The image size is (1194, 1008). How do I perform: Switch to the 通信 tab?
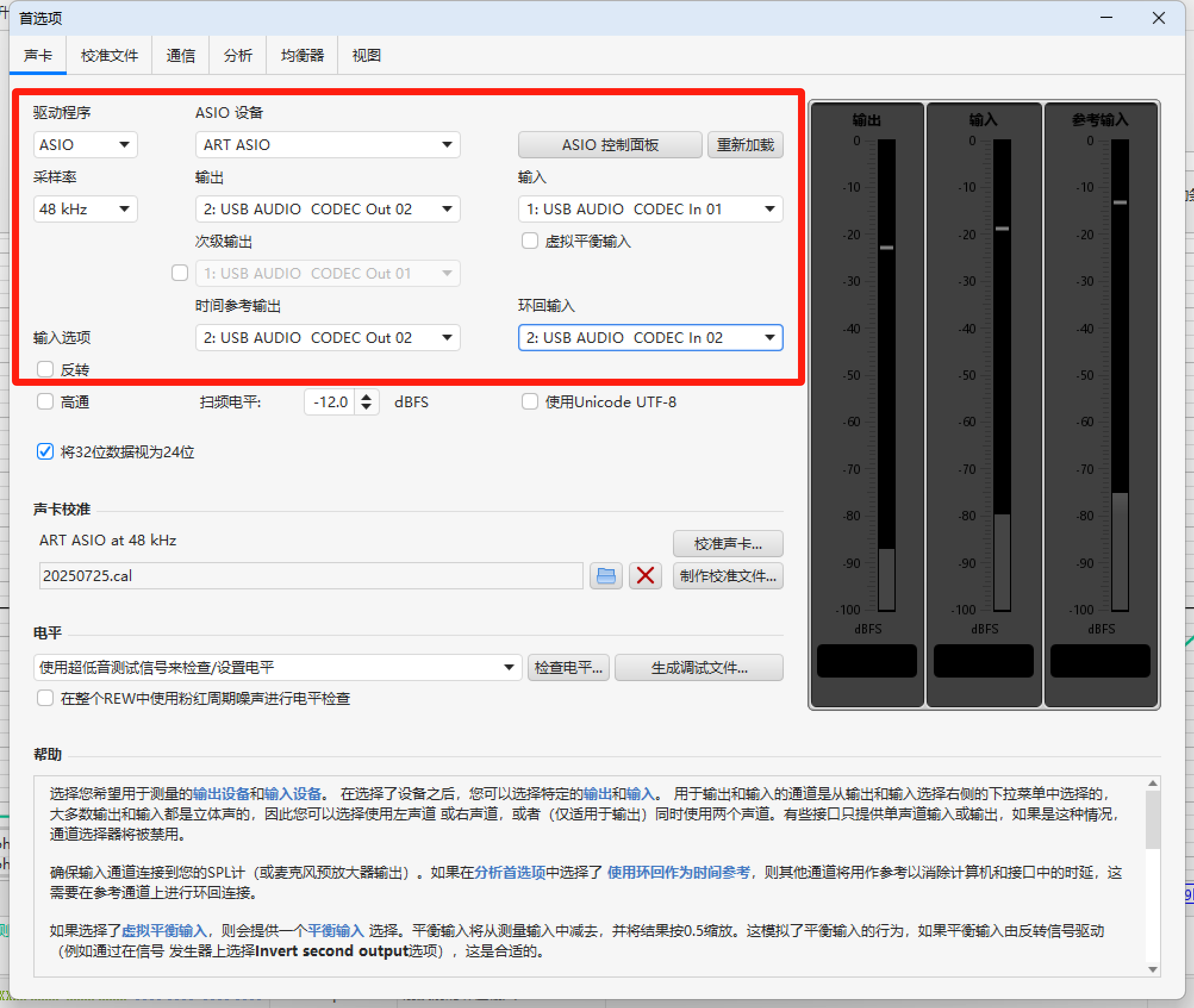coord(180,55)
